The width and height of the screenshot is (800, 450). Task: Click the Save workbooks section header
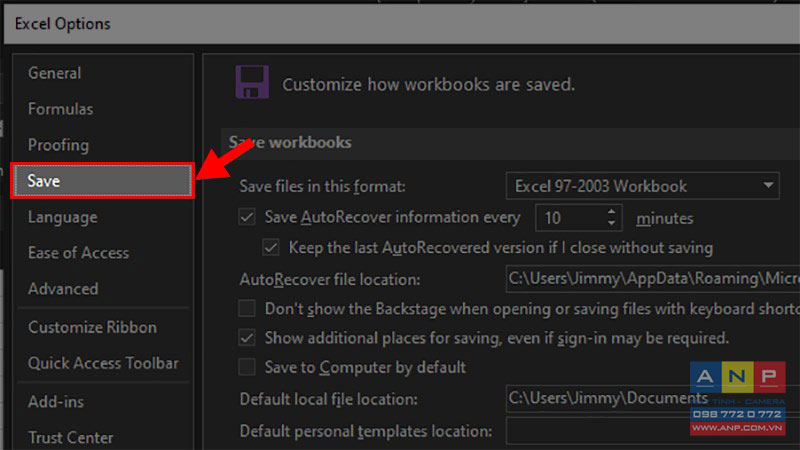coord(290,142)
